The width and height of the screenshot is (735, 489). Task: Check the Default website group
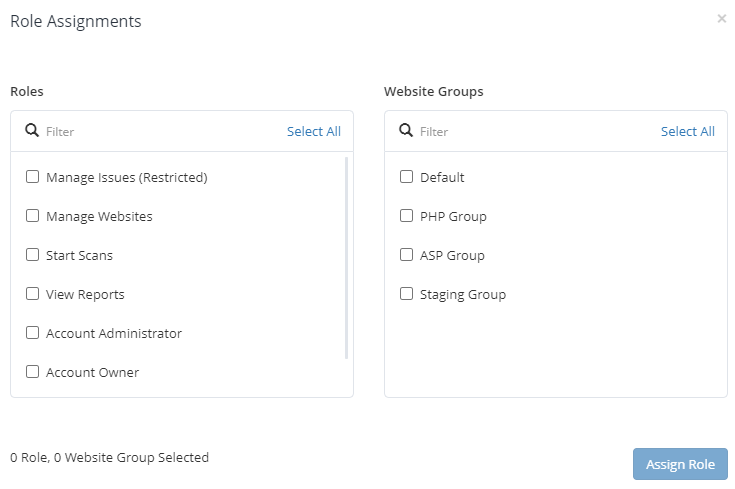click(x=407, y=177)
